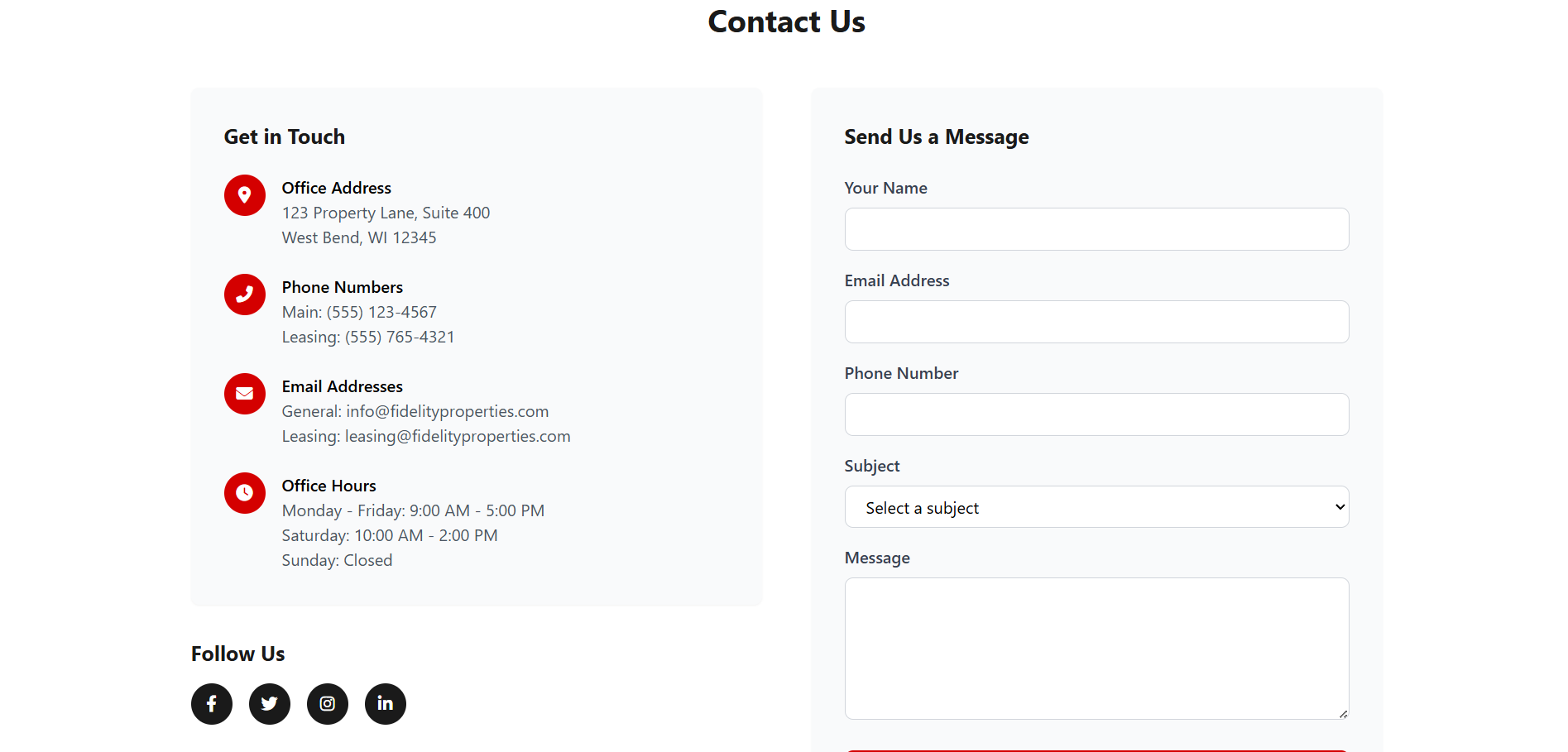Click the leasing@fidelityproperties.com email address
The width and height of the screenshot is (1568, 752).
(x=458, y=436)
